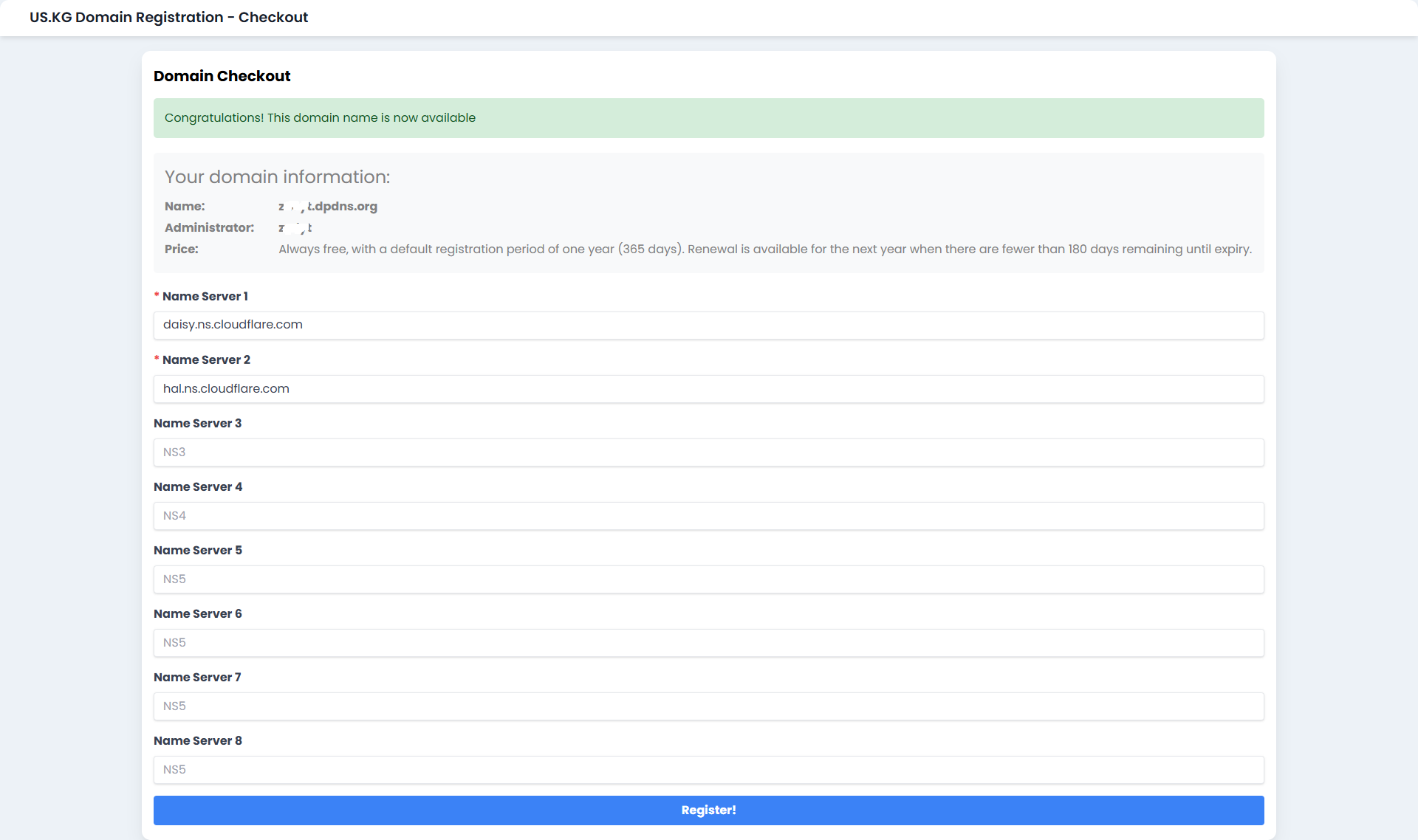Focus the Name Server 1 input field
Image resolution: width=1418 pixels, height=840 pixels.
click(x=708, y=325)
